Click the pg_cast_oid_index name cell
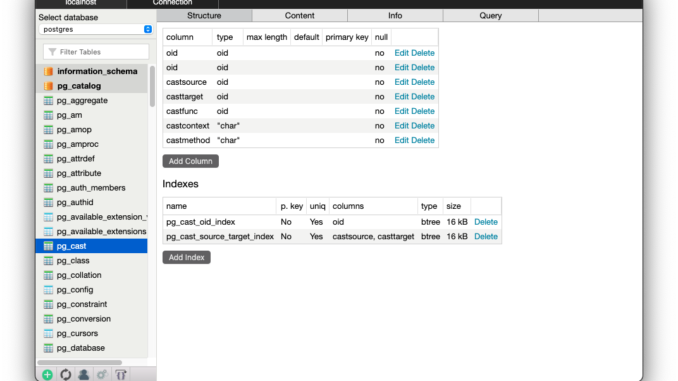 (x=201, y=222)
